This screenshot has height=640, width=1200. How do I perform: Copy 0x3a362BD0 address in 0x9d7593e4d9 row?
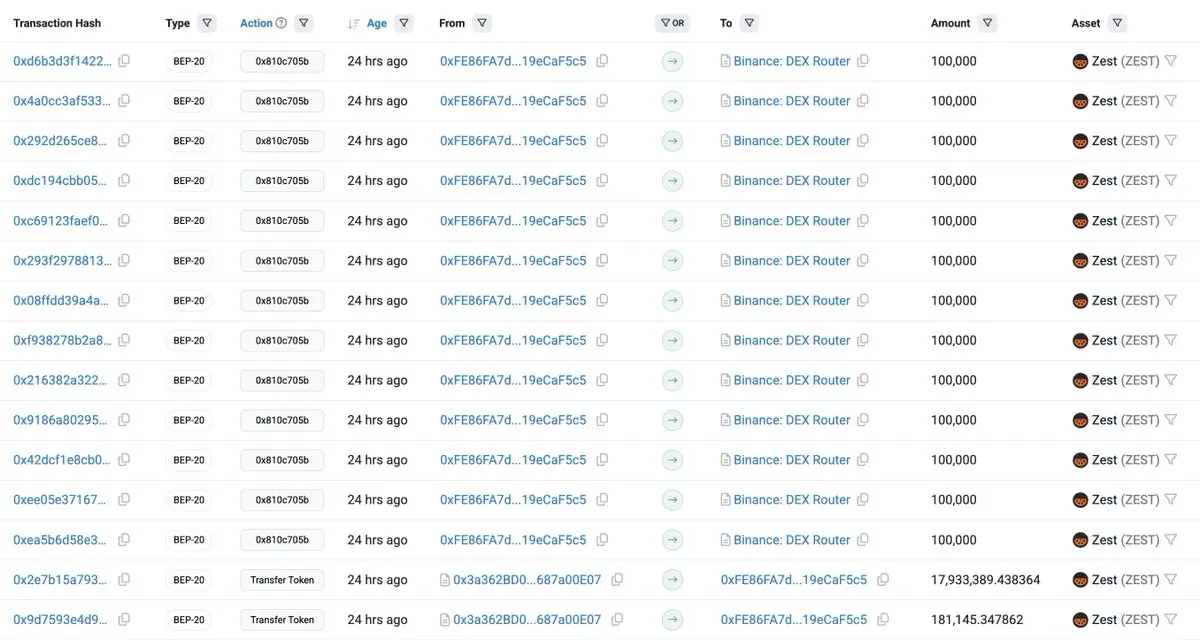(617, 620)
